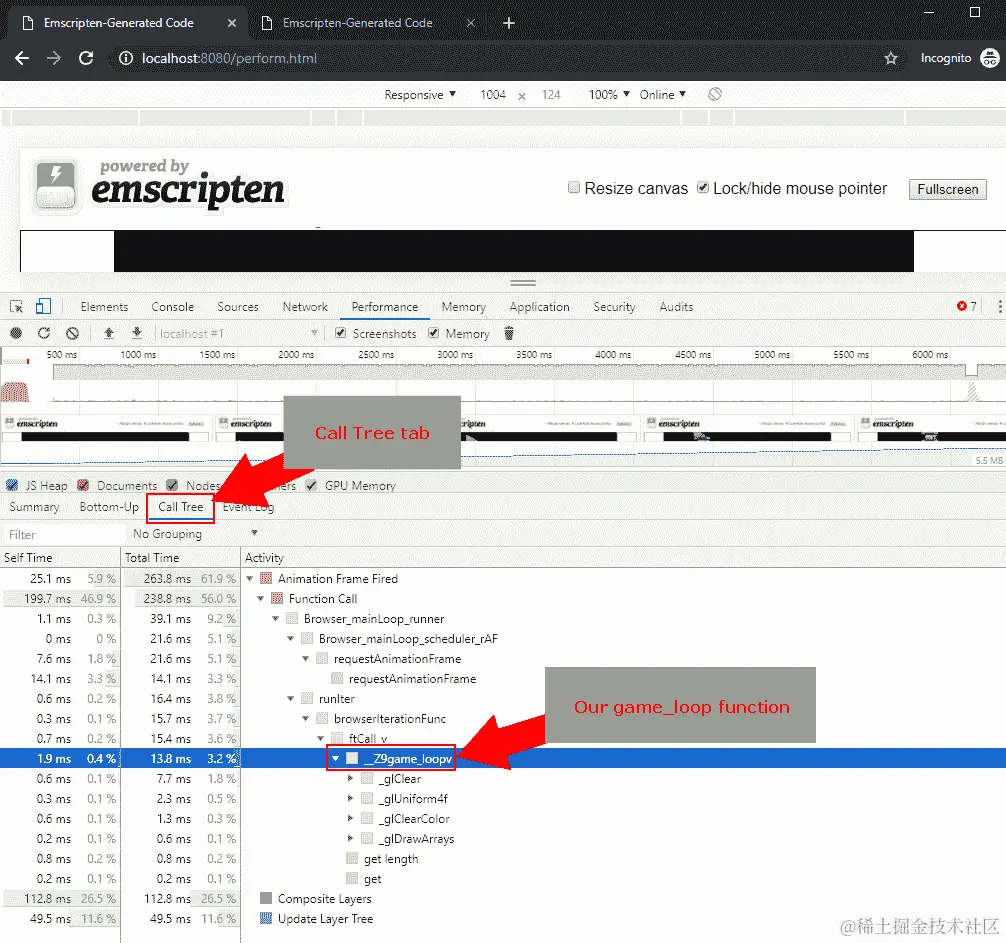Switch to the Bottom-Up tab

109,507
